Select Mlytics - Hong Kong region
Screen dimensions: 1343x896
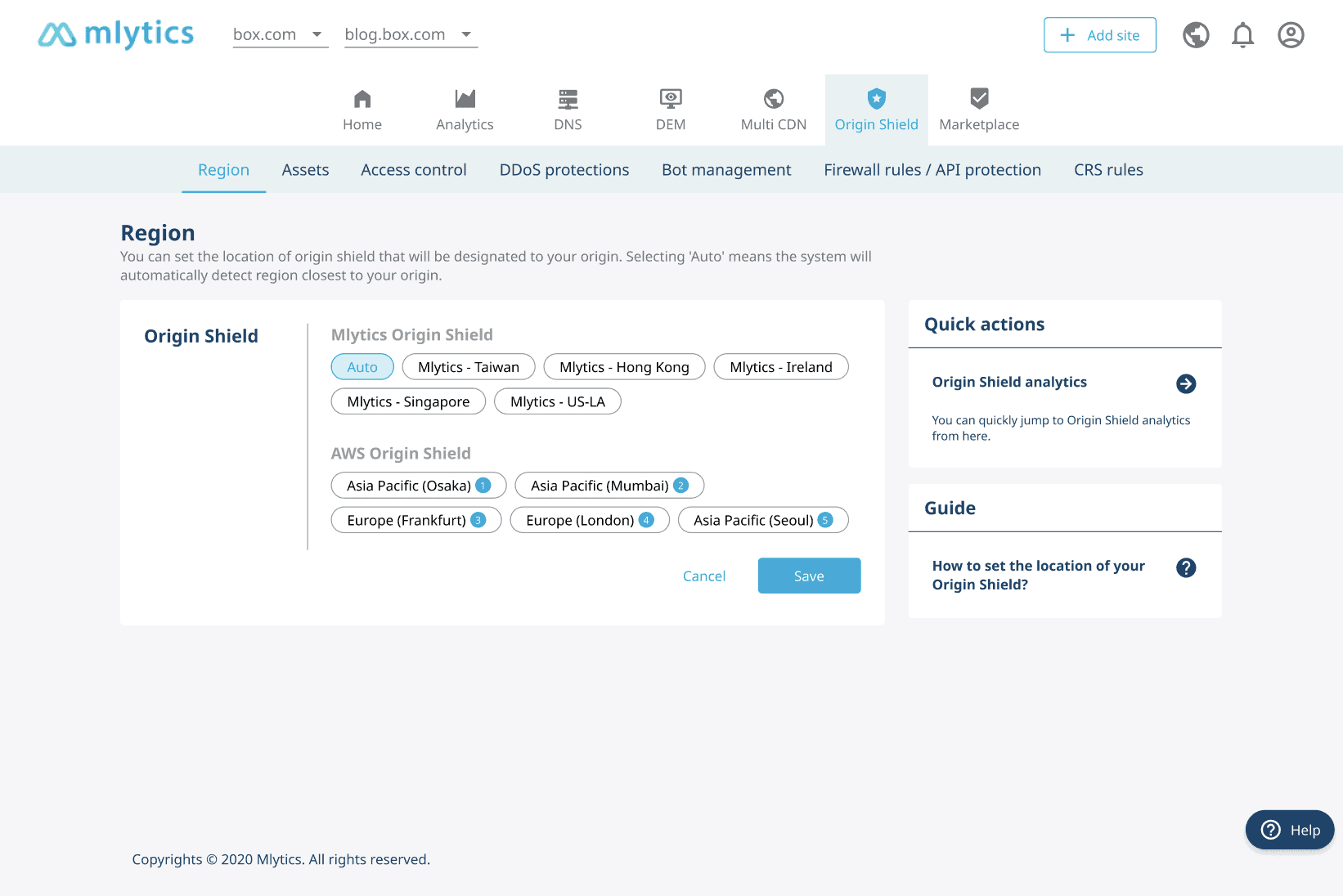coord(624,367)
